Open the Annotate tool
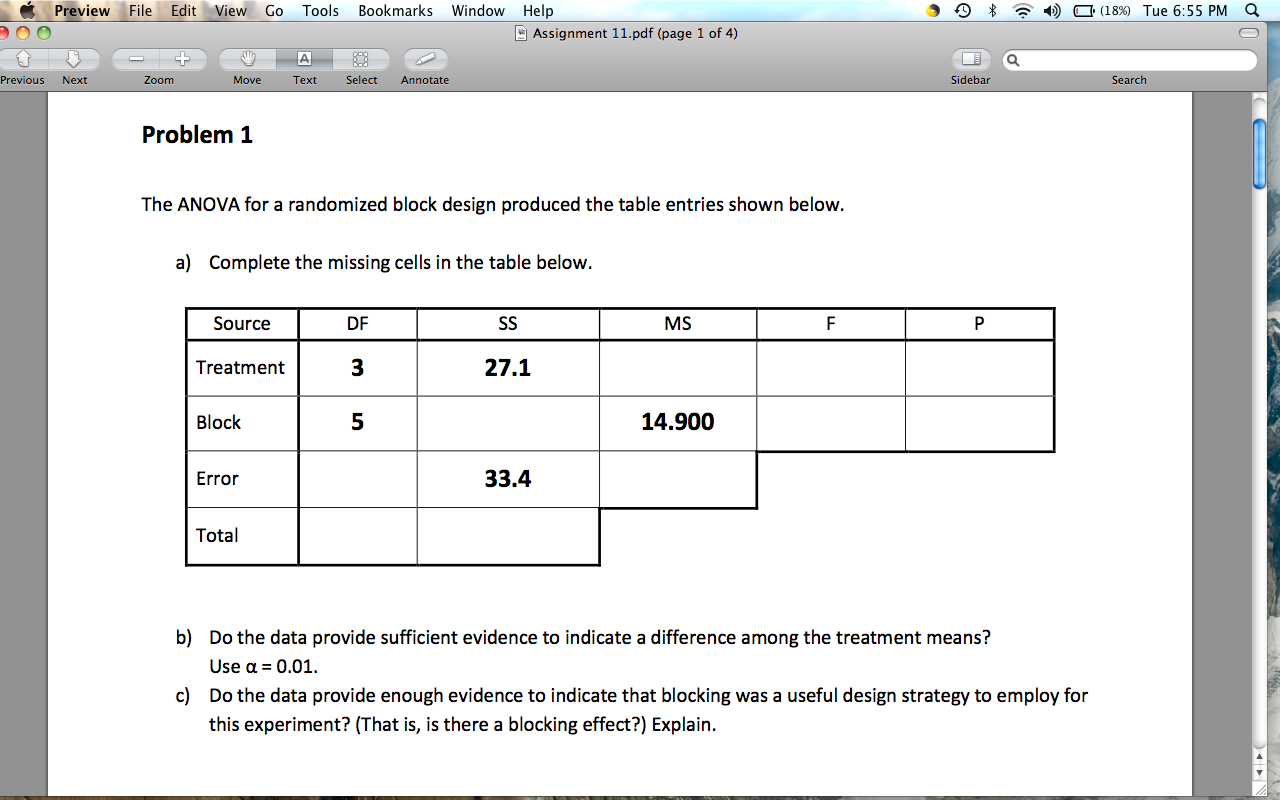Viewport: 1280px width, 800px height. tap(424, 60)
